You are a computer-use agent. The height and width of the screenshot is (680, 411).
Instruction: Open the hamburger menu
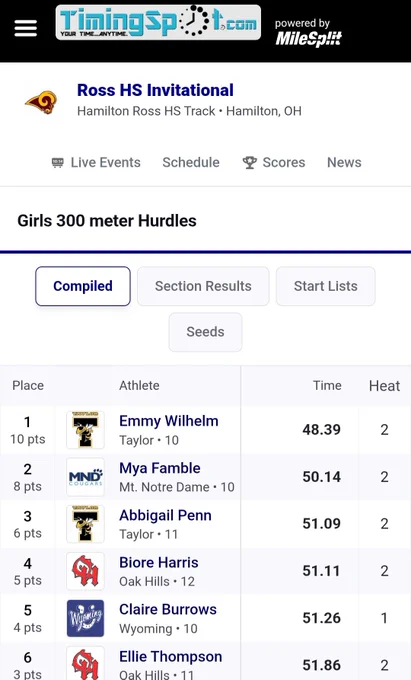point(26,29)
